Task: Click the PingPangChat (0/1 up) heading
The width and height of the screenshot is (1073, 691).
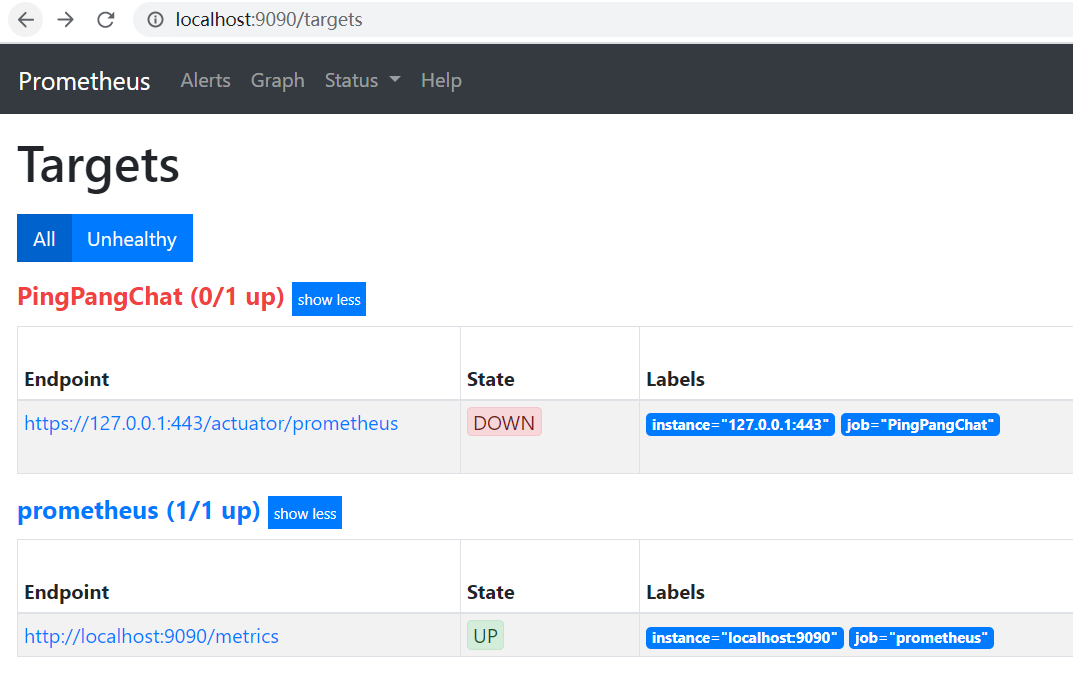Action: tap(151, 297)
